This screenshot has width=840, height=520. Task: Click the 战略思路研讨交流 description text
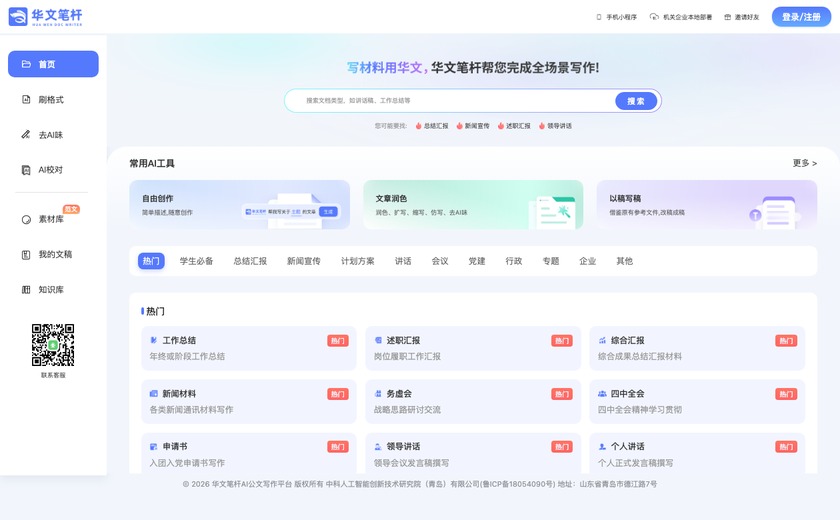click(x=407, y=410)
